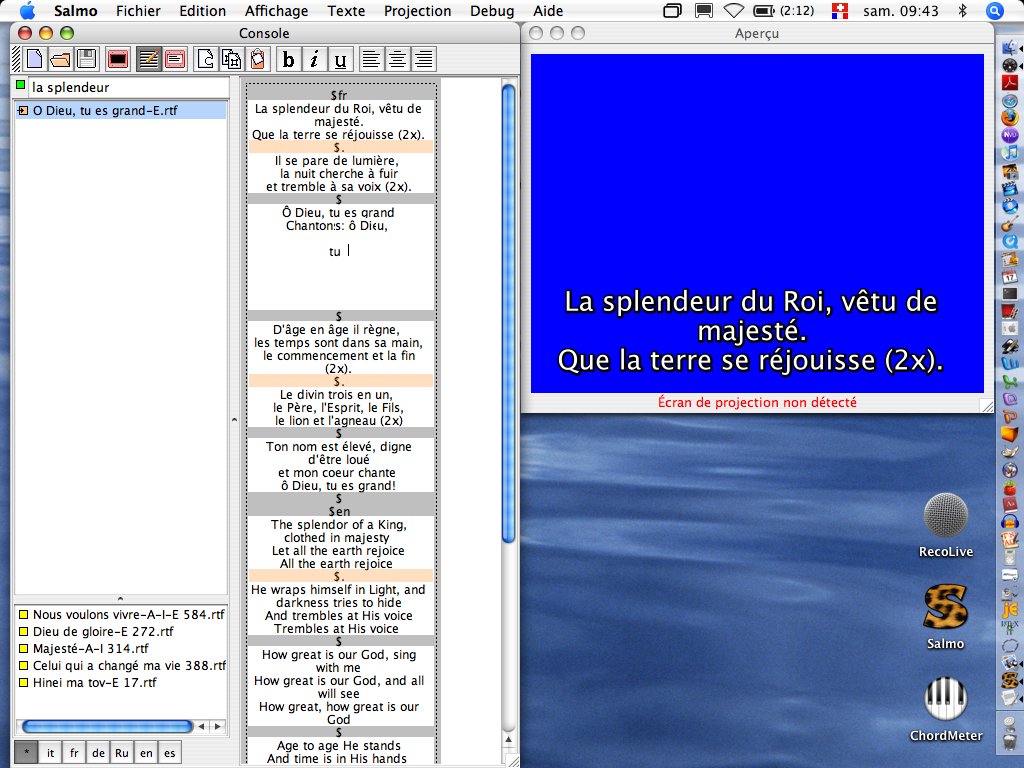Open a file with the folder icon

61,59
